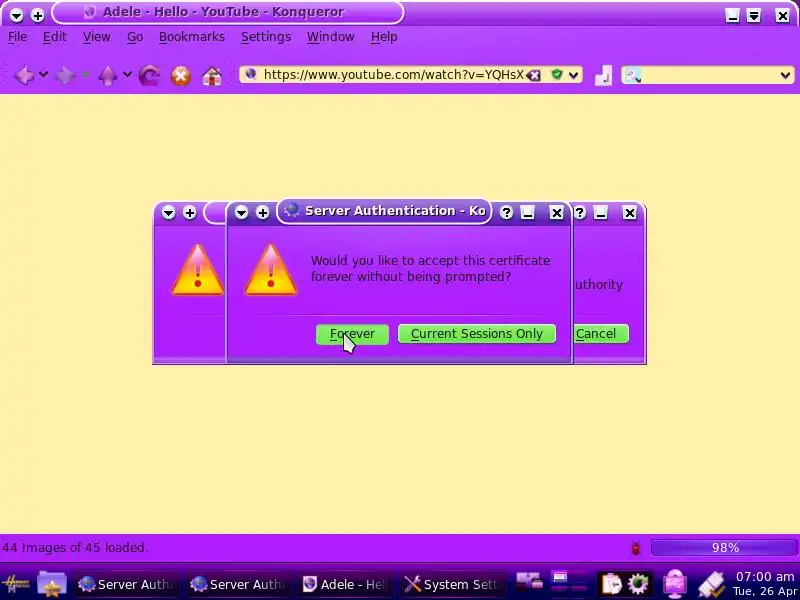Viewport: 800px width, 600px height.
Task: Open the Edit menu
Action: [x=54, y=37]
